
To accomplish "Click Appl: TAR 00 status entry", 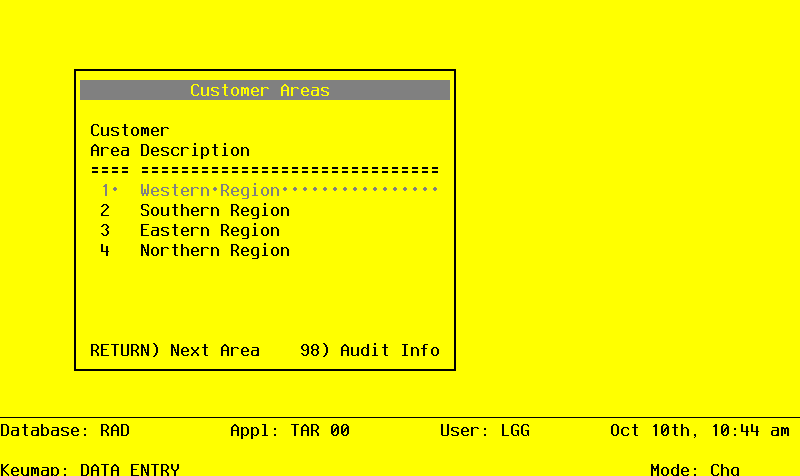I will (290, 431).
